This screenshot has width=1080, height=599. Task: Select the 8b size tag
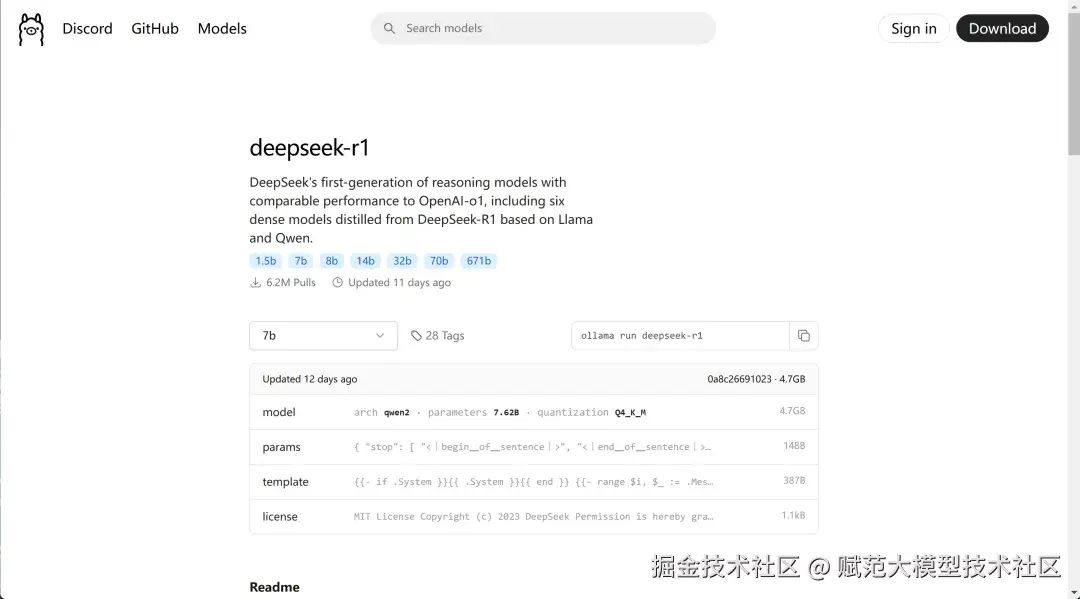click(x=332, y=261)
